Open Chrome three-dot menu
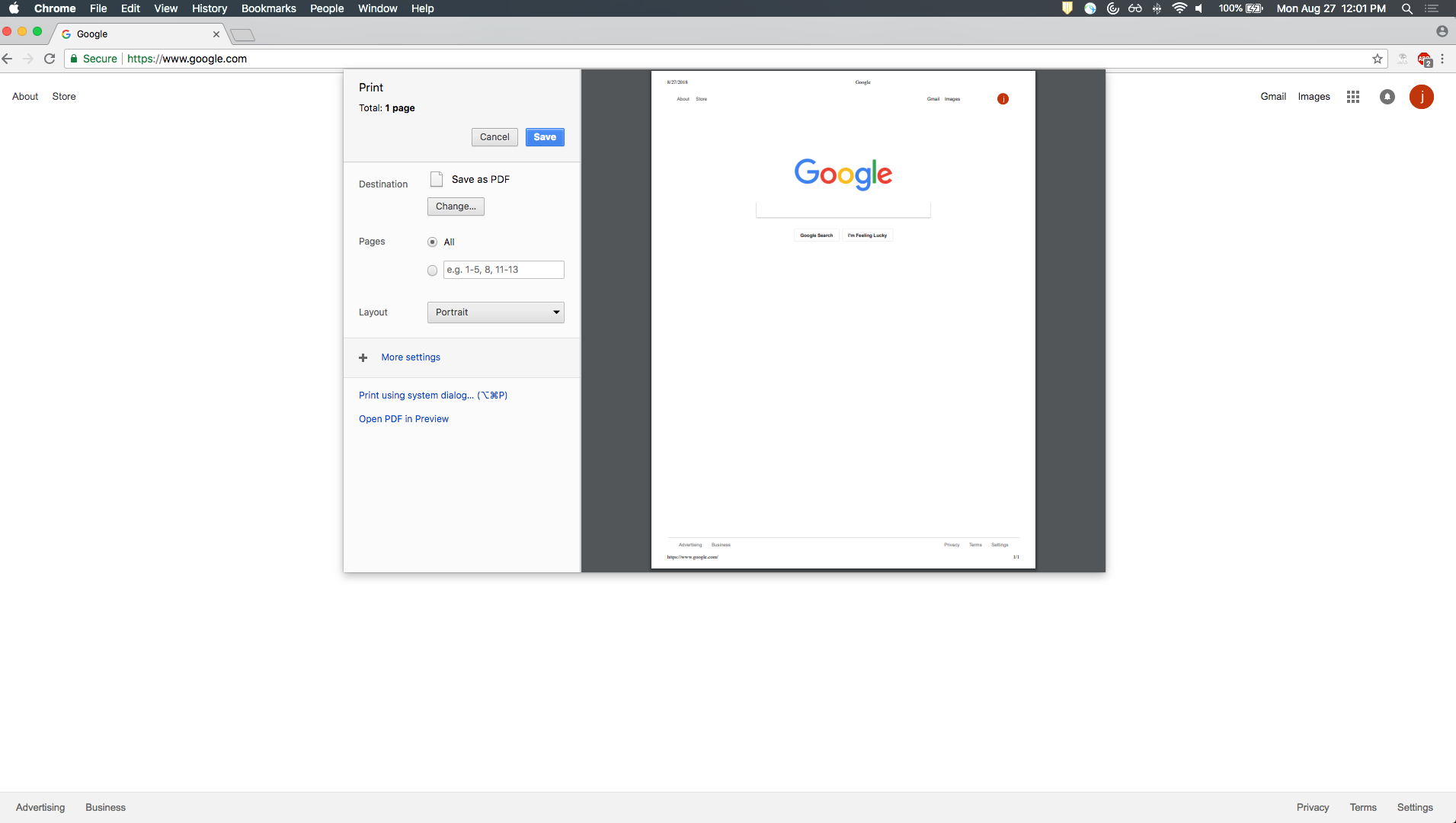This screenshot has width=1456, height=823. [x=1442, y=59]
